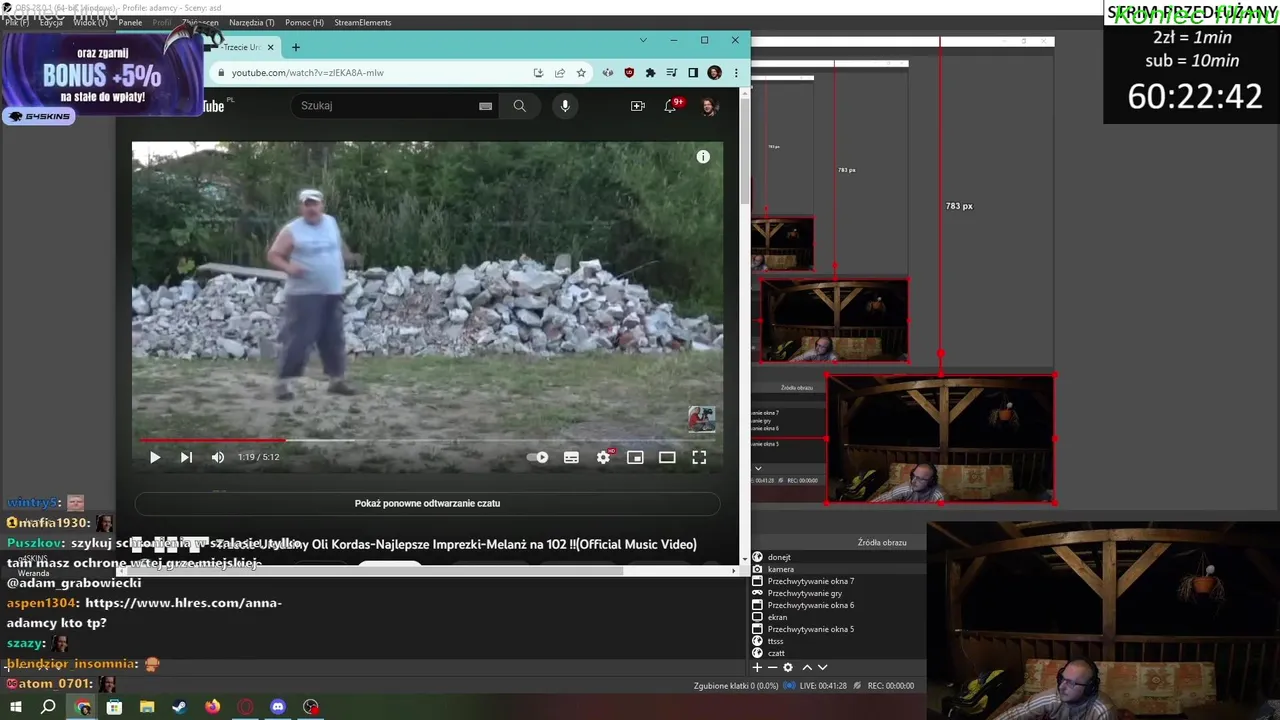Open Chrome extensions puzzle icon
This screenshot has width=1280, height=720.
650,73
